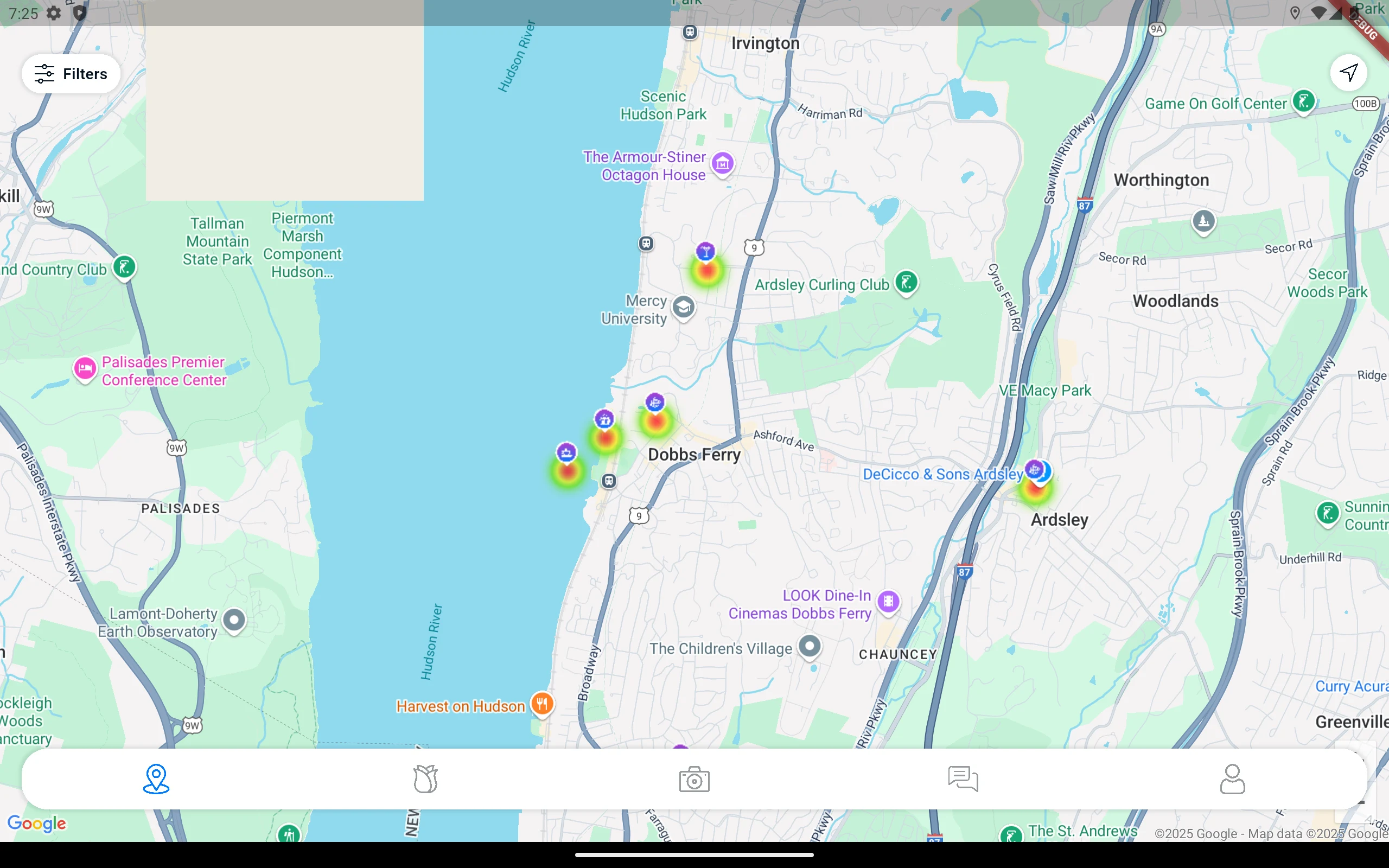The height and width of the screenshot is (868, 1389).
Task: Select The Children's Village pin
Action: click(810, 647)
